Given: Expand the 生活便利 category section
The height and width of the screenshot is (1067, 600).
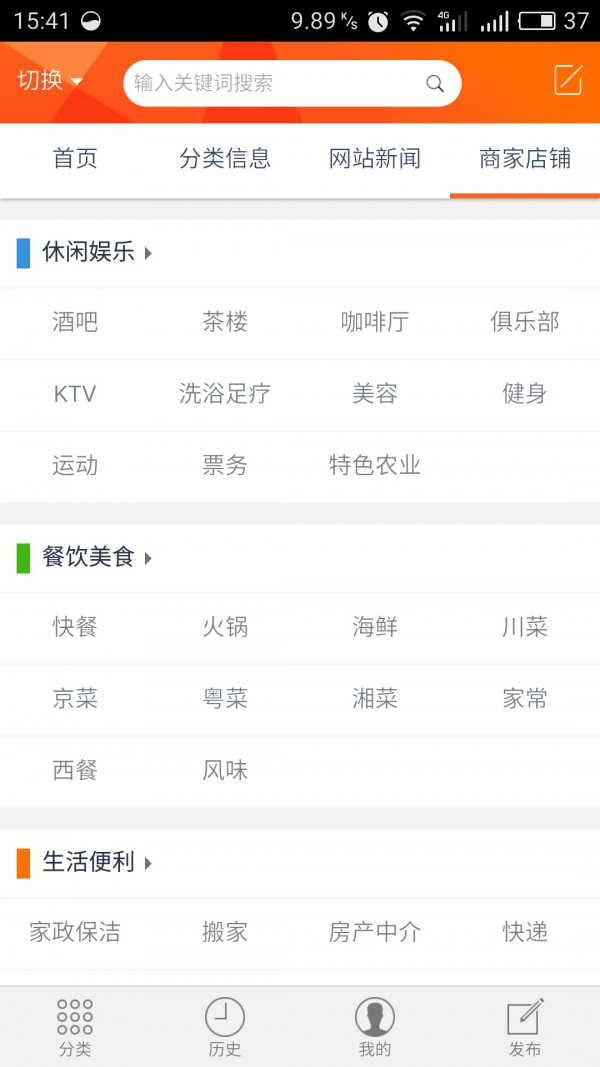Looking at the screenshot, I should 90,862.
